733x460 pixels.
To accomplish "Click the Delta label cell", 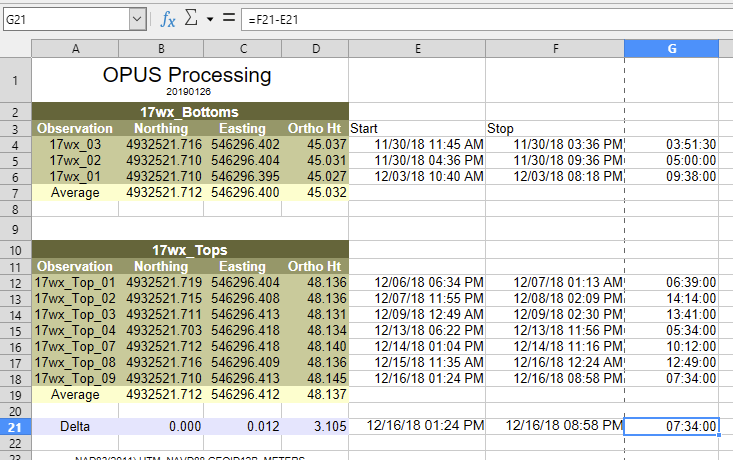I will point(75,427).
